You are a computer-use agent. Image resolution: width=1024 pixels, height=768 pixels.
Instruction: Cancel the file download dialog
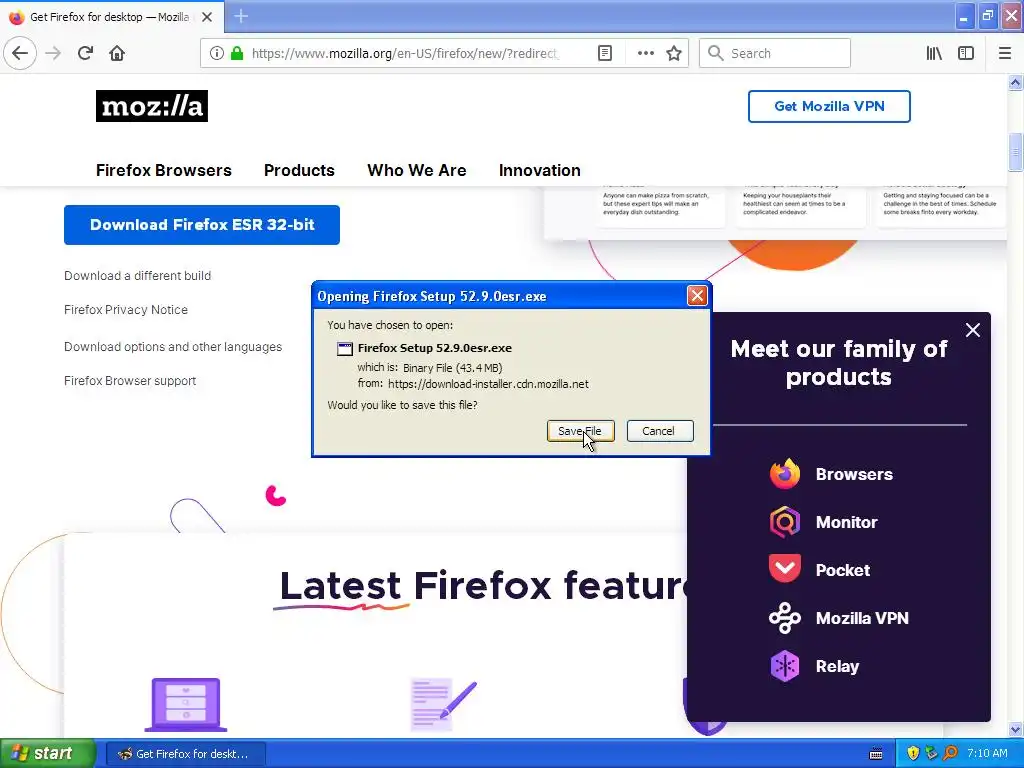pyautogui.click(x=660, y=431)
